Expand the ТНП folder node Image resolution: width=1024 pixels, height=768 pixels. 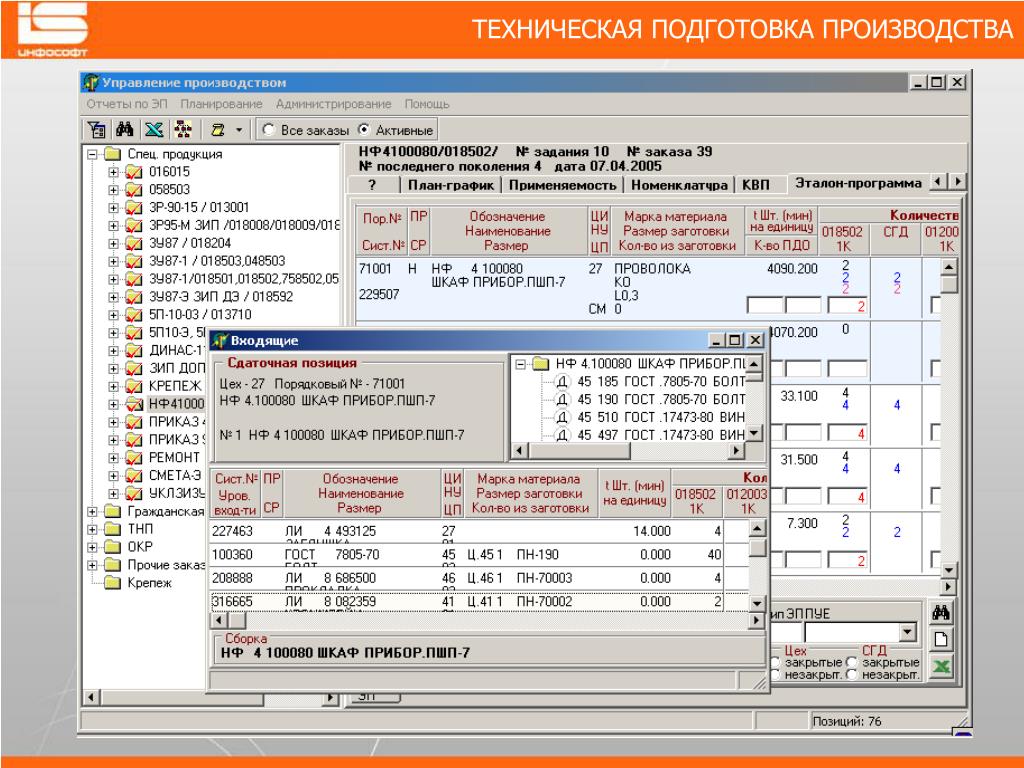click(92, 529)
